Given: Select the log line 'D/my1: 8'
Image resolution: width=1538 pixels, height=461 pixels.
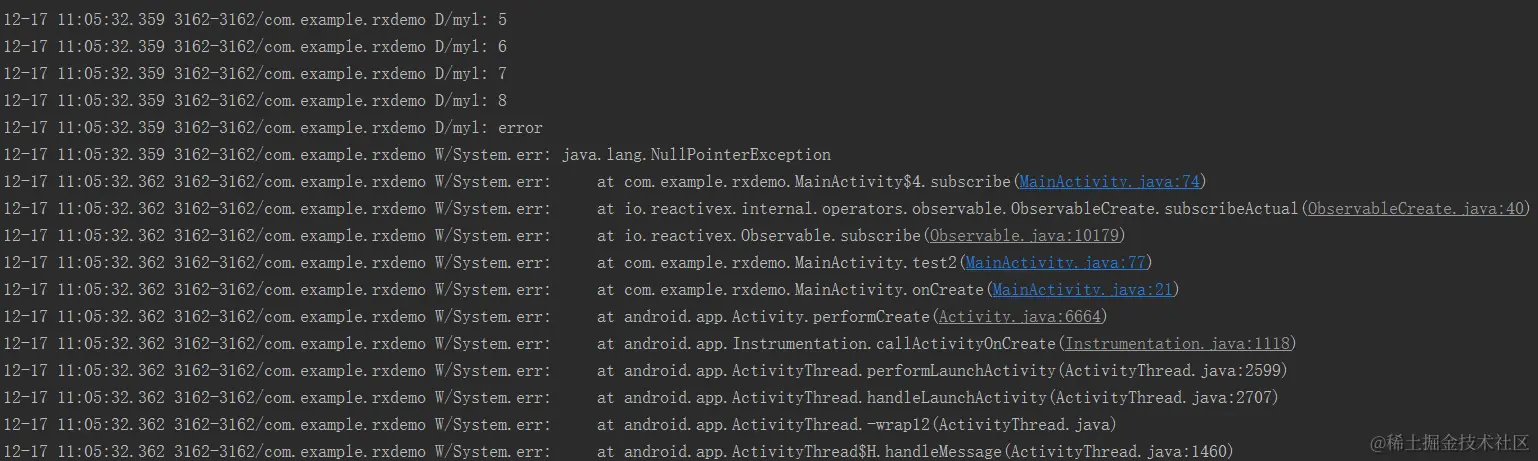Looking at the screenshot, I should click(x=255, y=101).
